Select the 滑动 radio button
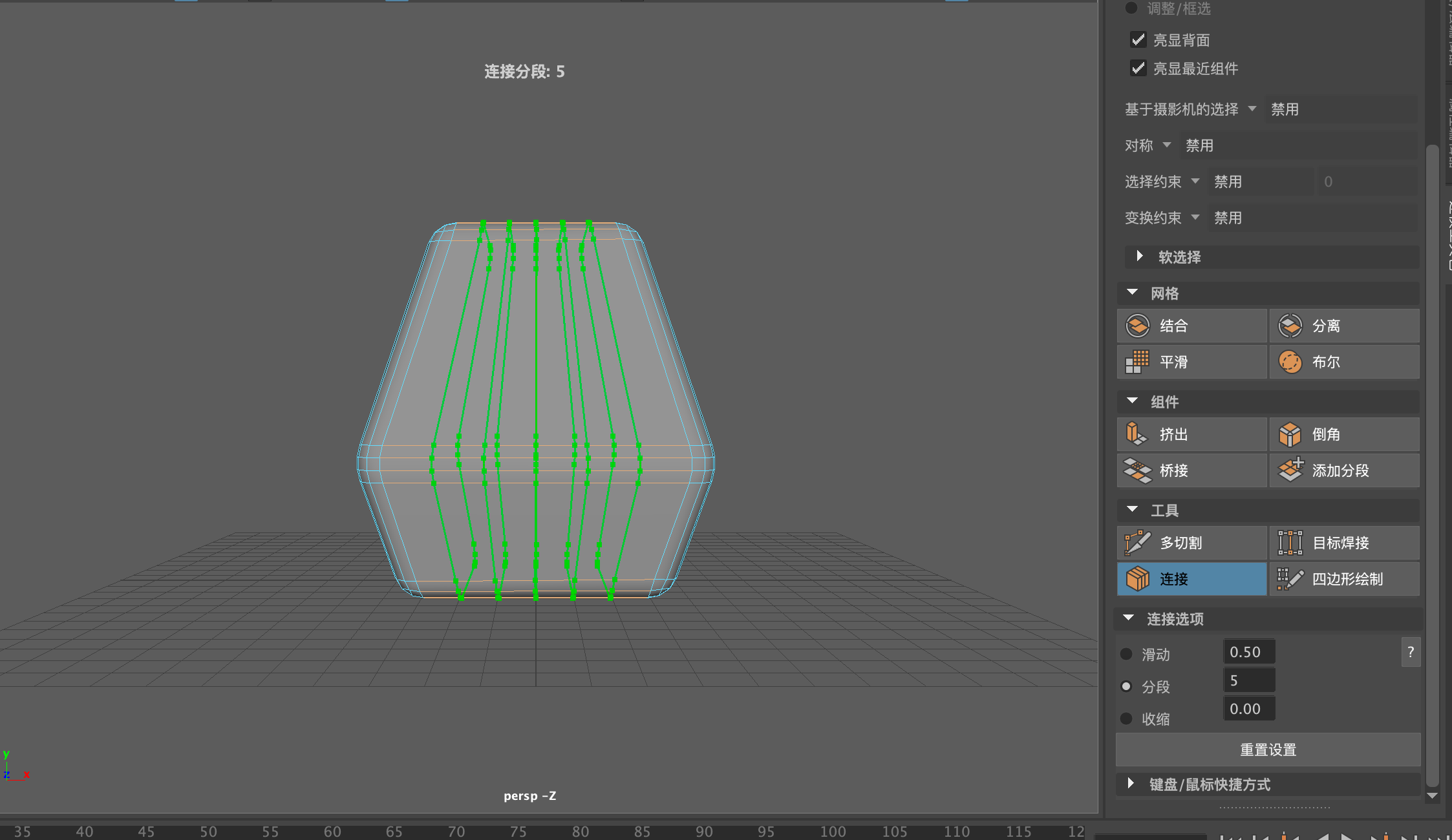The height and width of the screenshot is (840, 1452). click(x=1126, y=654)
